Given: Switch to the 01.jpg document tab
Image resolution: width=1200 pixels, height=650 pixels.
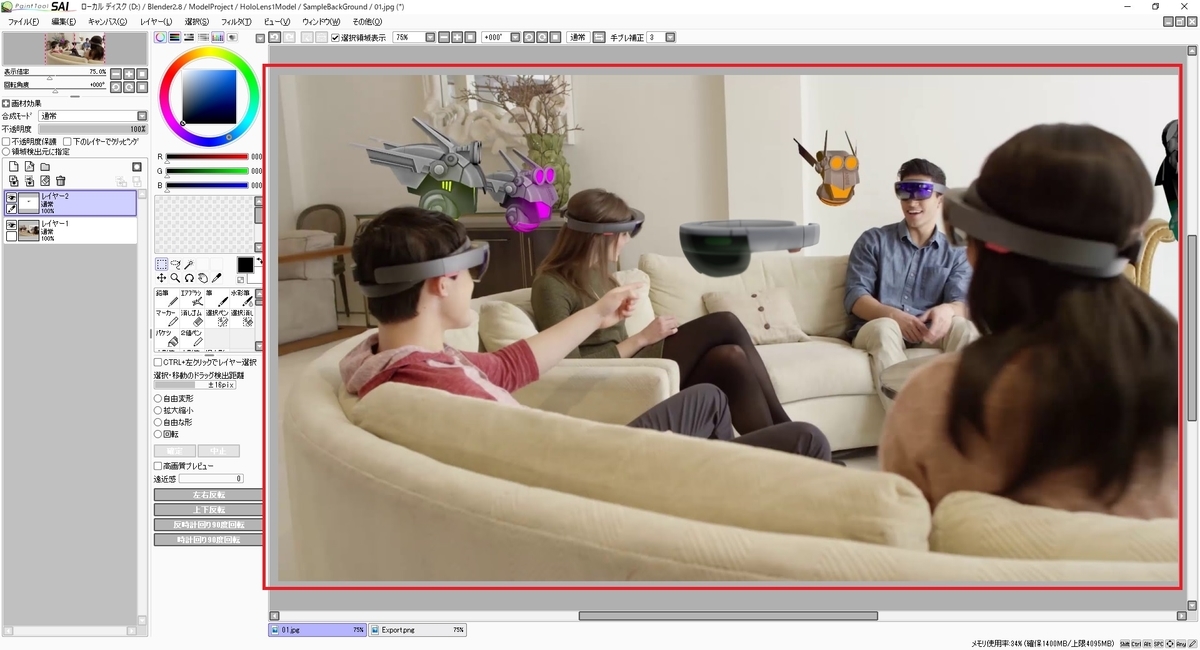Looking at the screenshot, I should 318,630.
